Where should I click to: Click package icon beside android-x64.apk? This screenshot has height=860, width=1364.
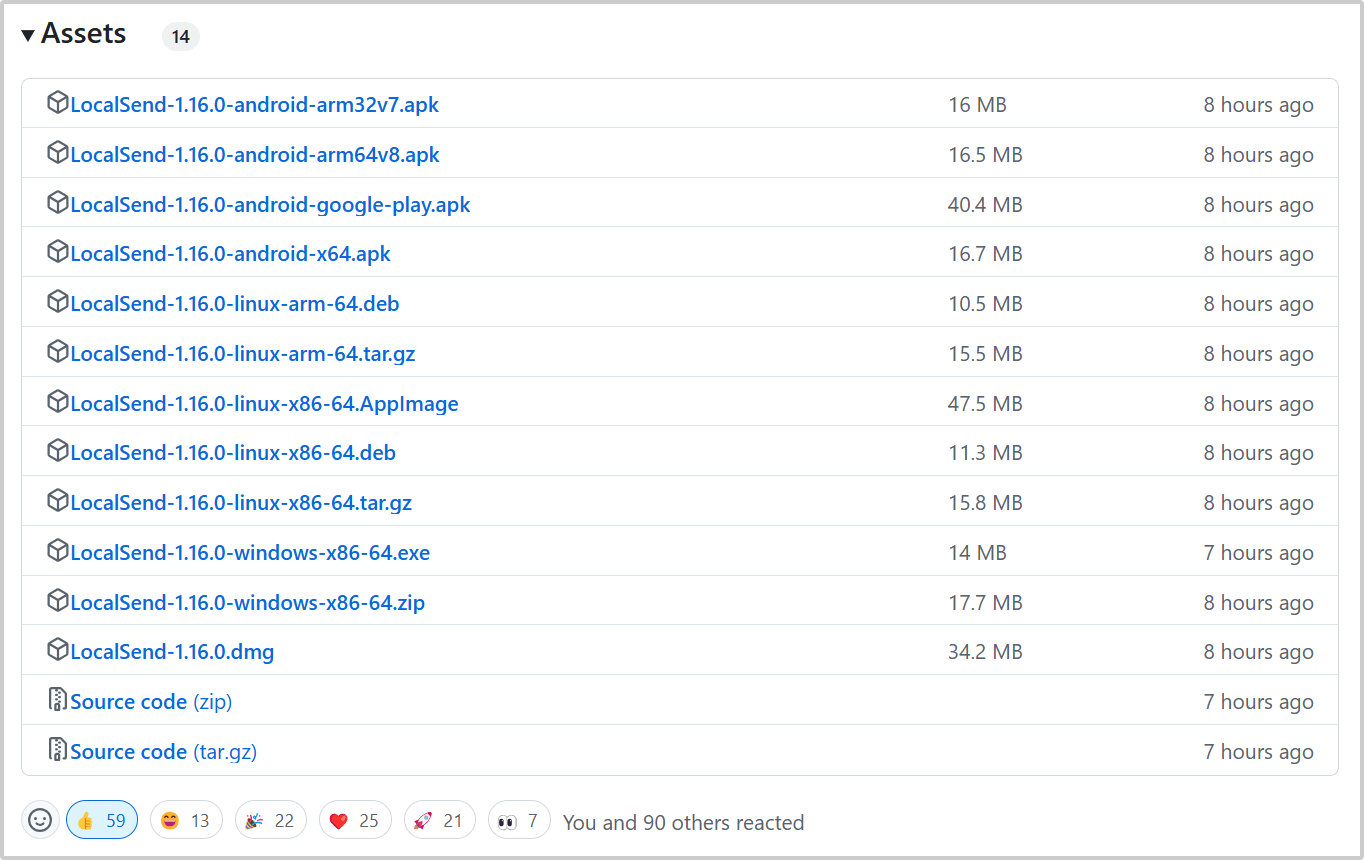coord(58,251)
